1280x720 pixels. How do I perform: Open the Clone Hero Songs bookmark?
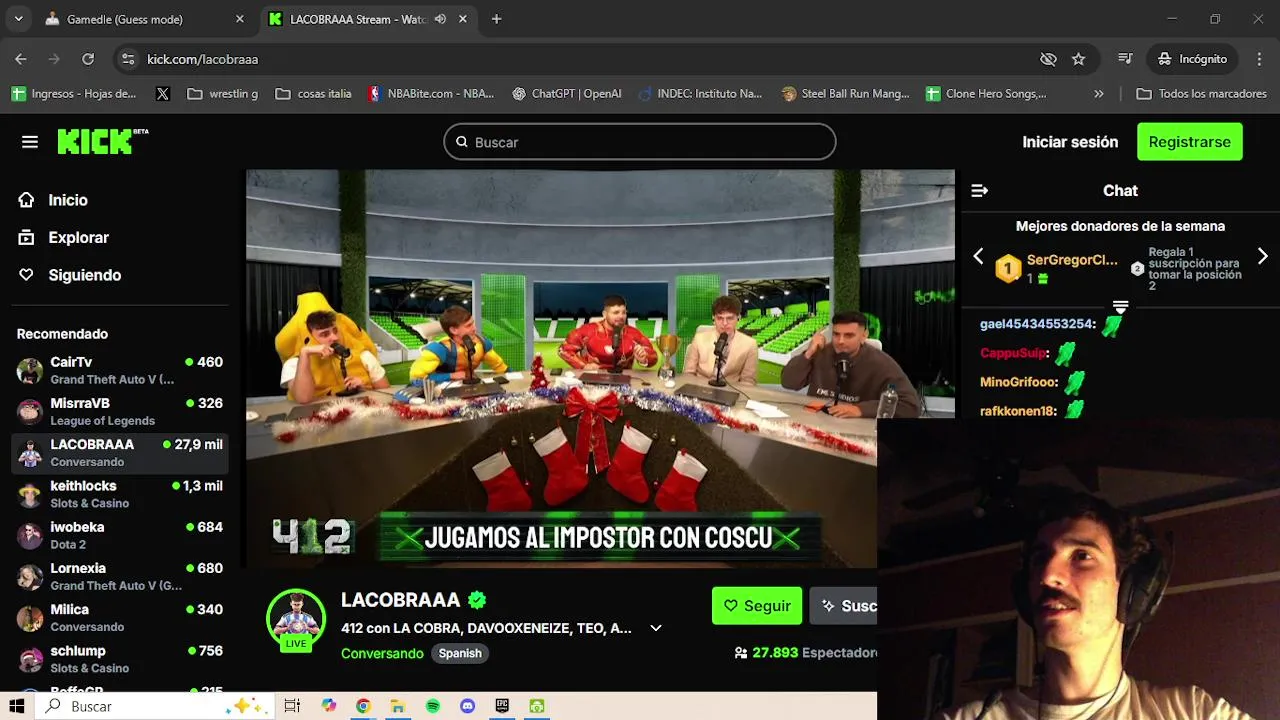point(986,94)
